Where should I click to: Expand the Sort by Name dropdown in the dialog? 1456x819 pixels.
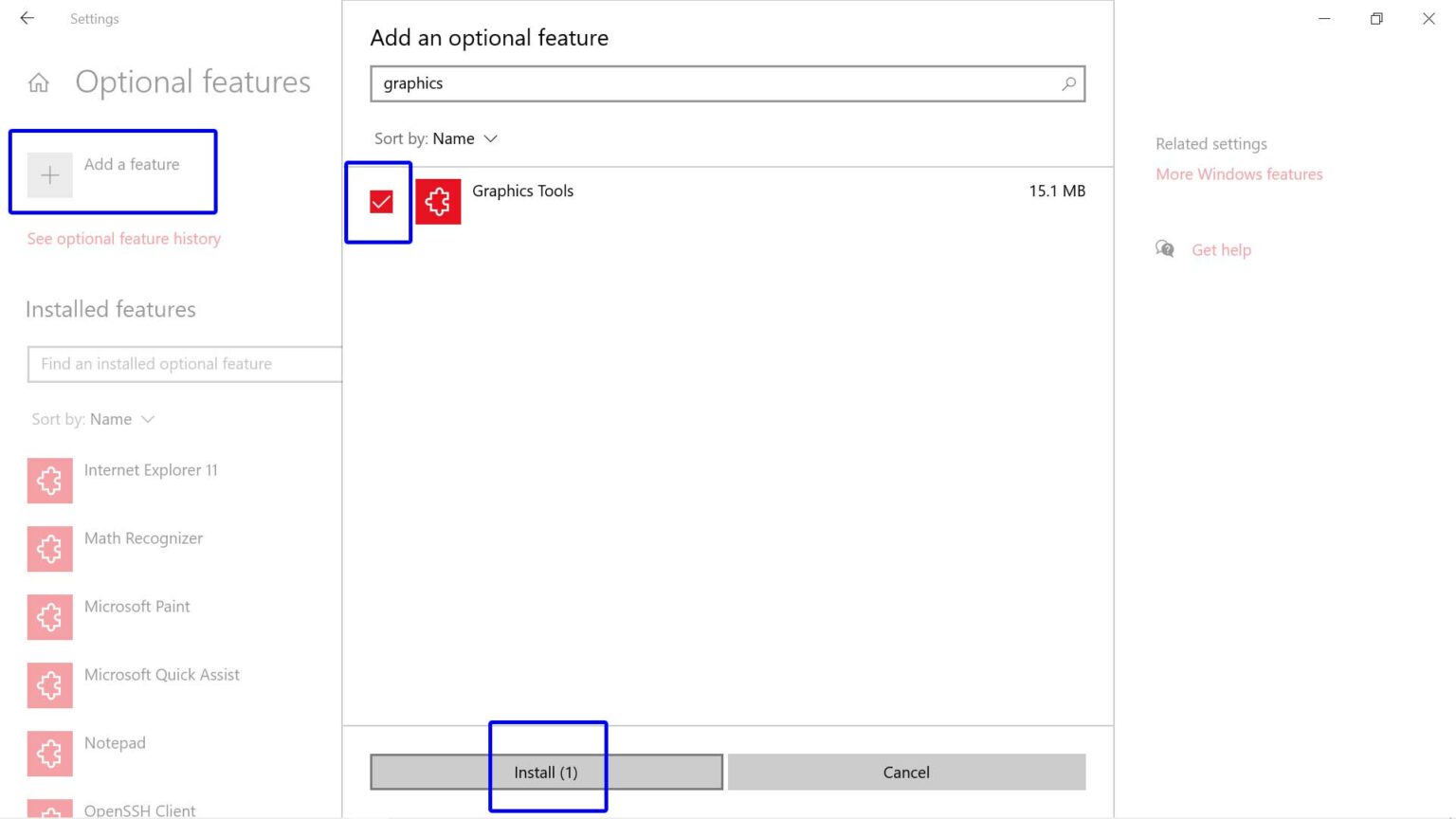coord(436,138)
